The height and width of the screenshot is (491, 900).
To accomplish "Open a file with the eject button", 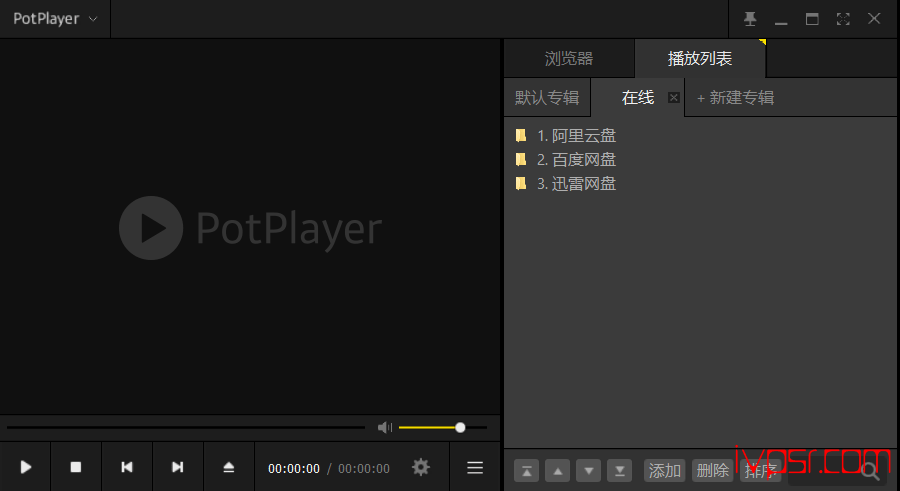I will point(228,467).
